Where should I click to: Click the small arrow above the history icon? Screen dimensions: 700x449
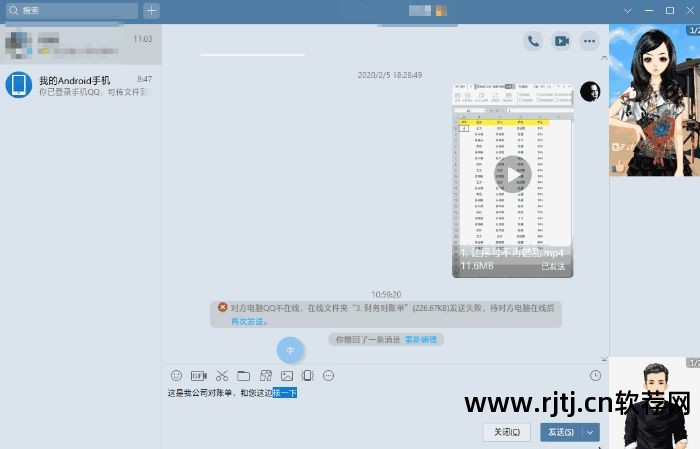(604, 359)
